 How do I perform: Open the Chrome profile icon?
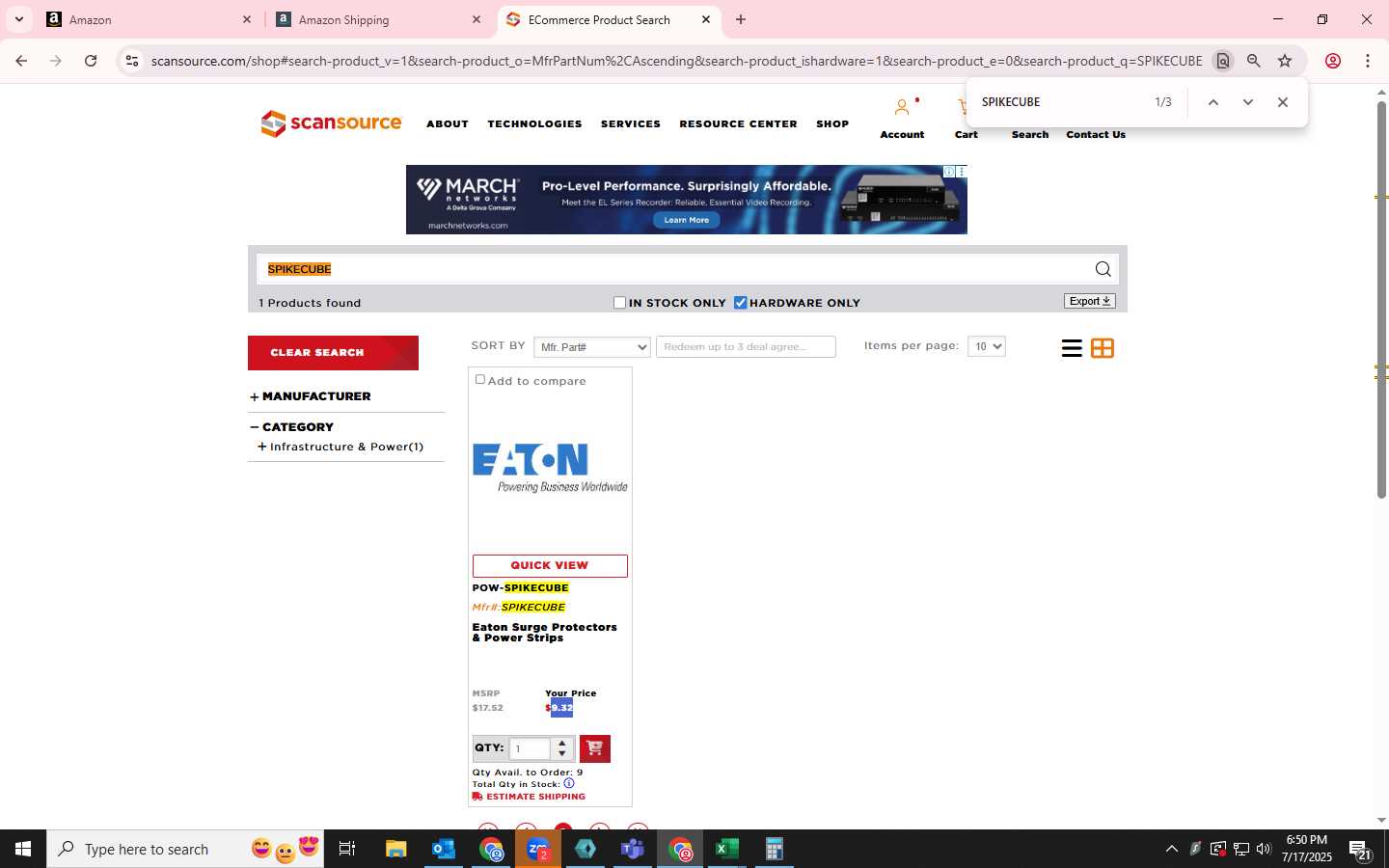tap(1332, 61)
